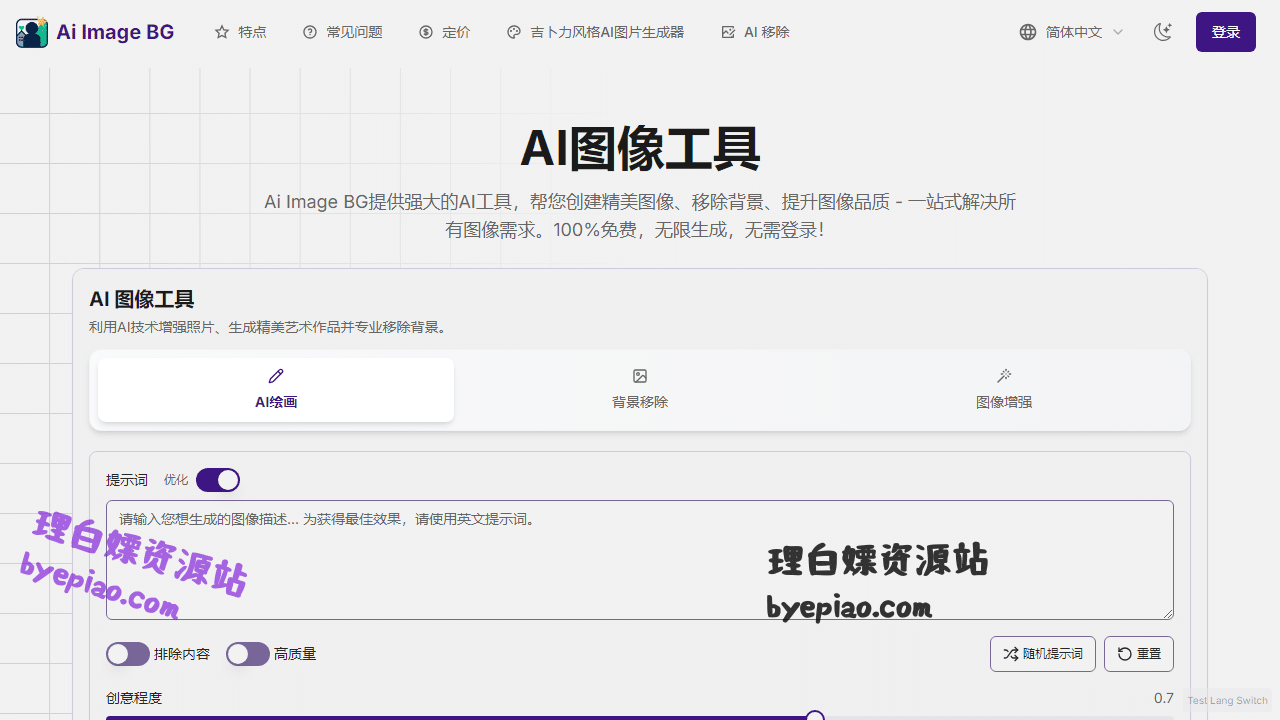
Task: Enable the 高质量 toggle
Action: 248,654
